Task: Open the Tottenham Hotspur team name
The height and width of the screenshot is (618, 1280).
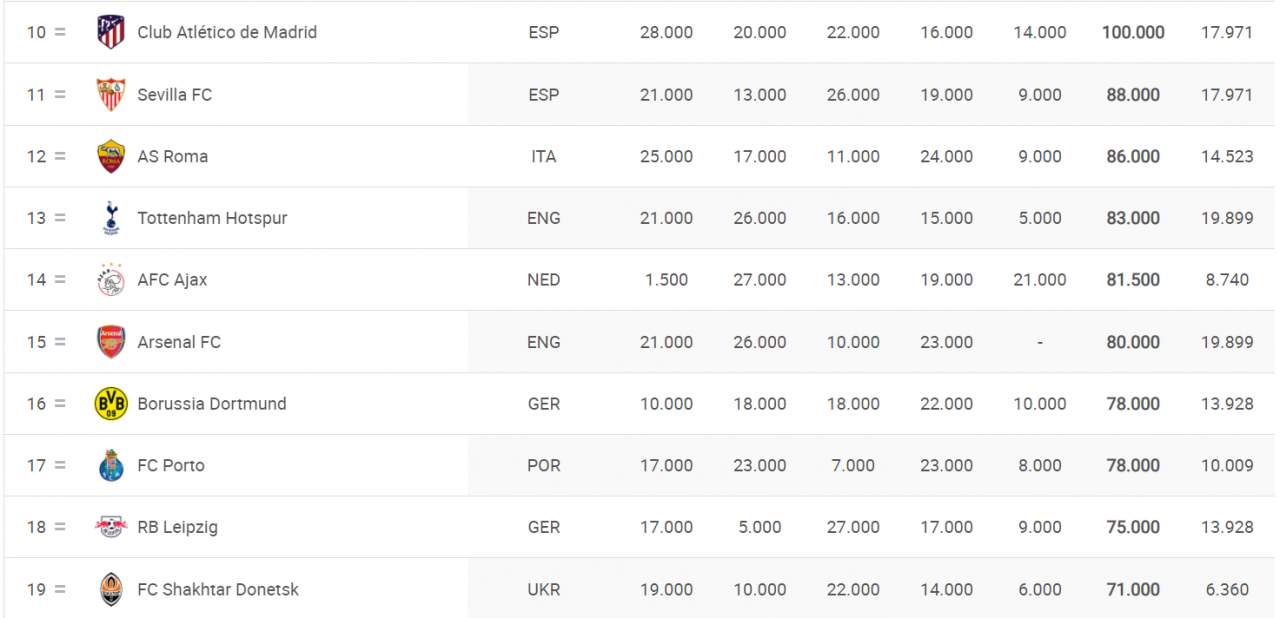Action: coord(212,218)
